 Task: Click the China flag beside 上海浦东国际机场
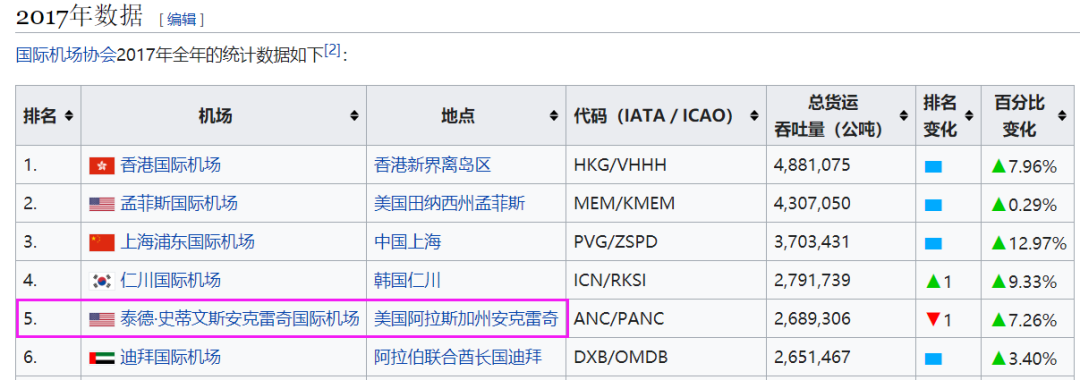coord(102,243)
